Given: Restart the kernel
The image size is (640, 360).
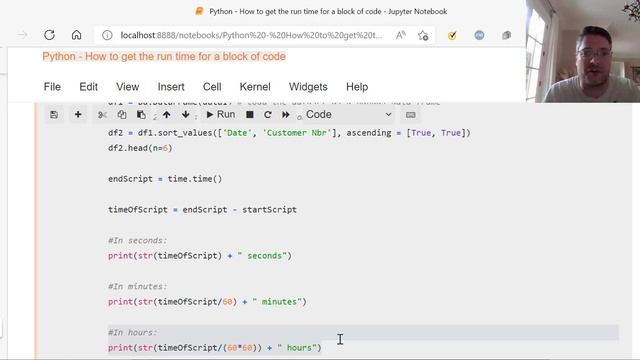Looking at the screenshot, I should coord(268,115).
